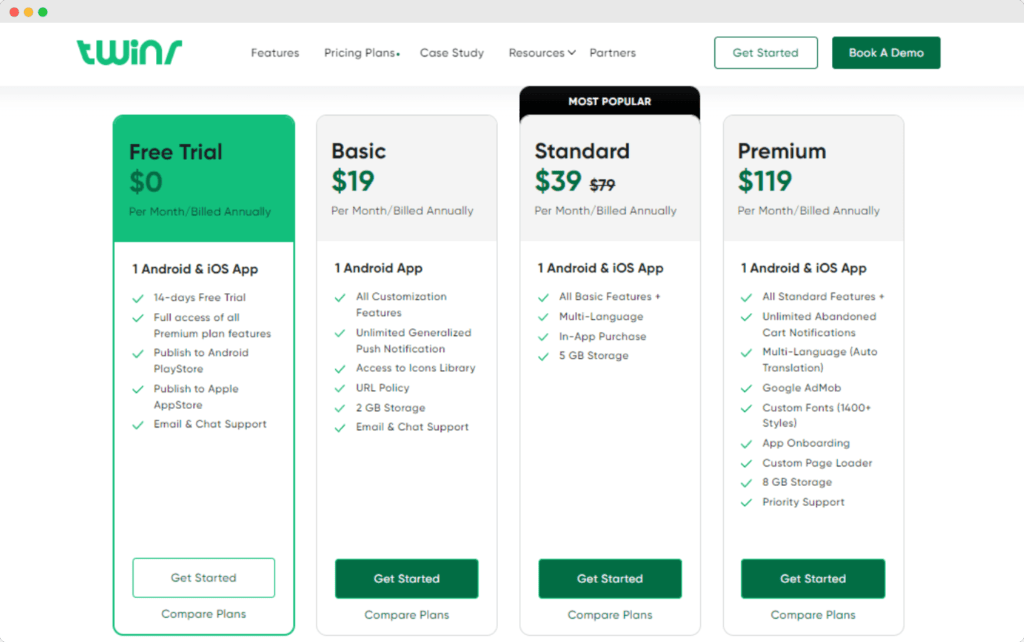The height and width of the screenshot is (642, 1024).
Task: Click Get Started in the header
Action: (x=766, y=52)
